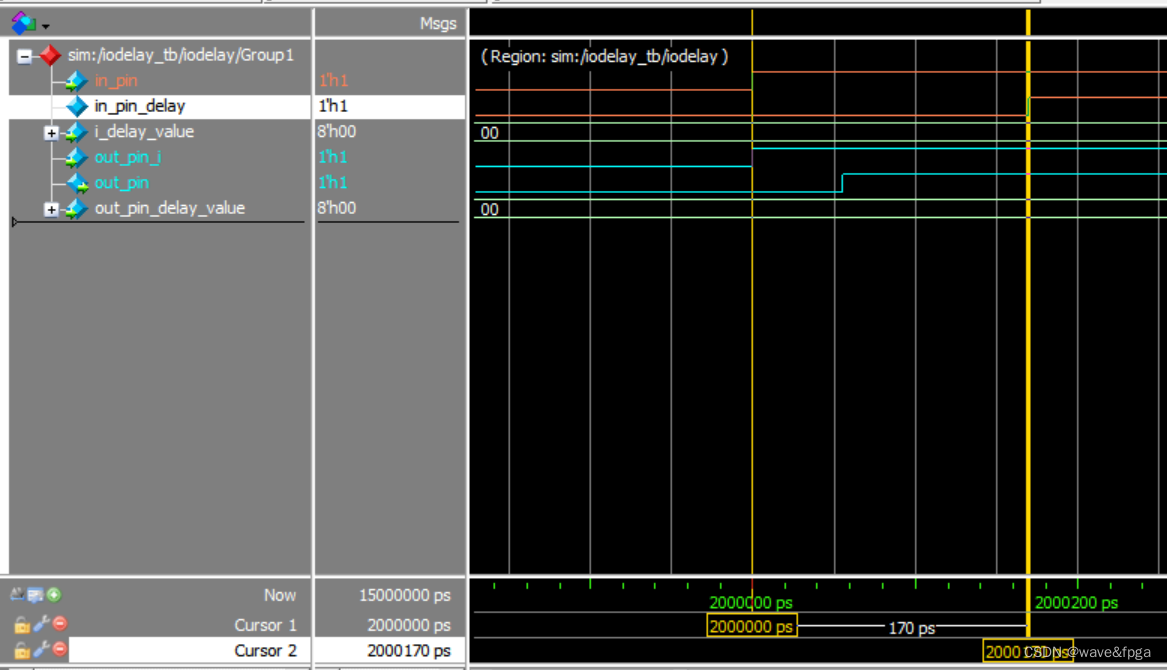Click the wave format icon at top-left
1167x670 pixels.
23,23
